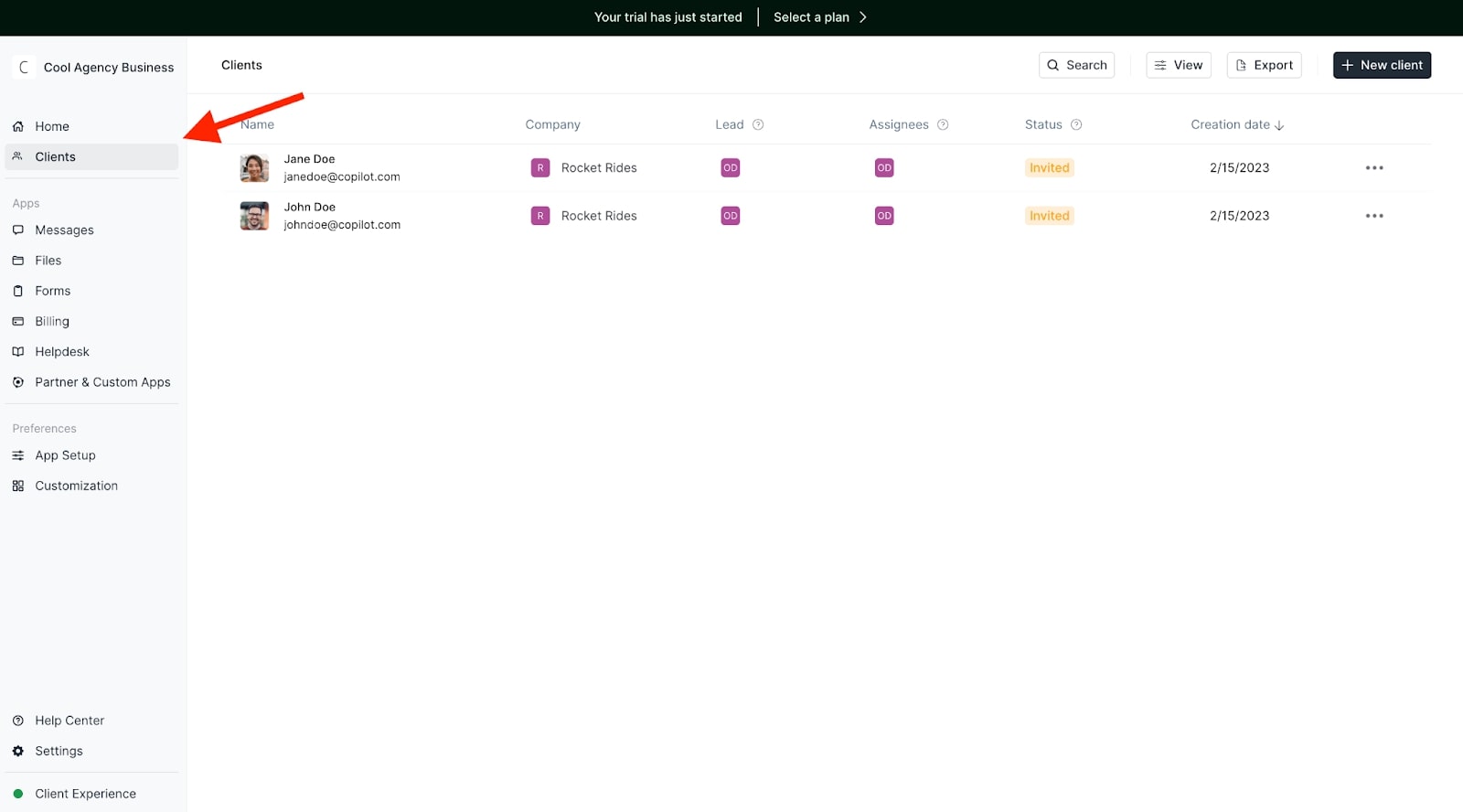Expand the Select a plan chevron
The height and width of the screenshot is (812, 1463).
click(862, 17)
